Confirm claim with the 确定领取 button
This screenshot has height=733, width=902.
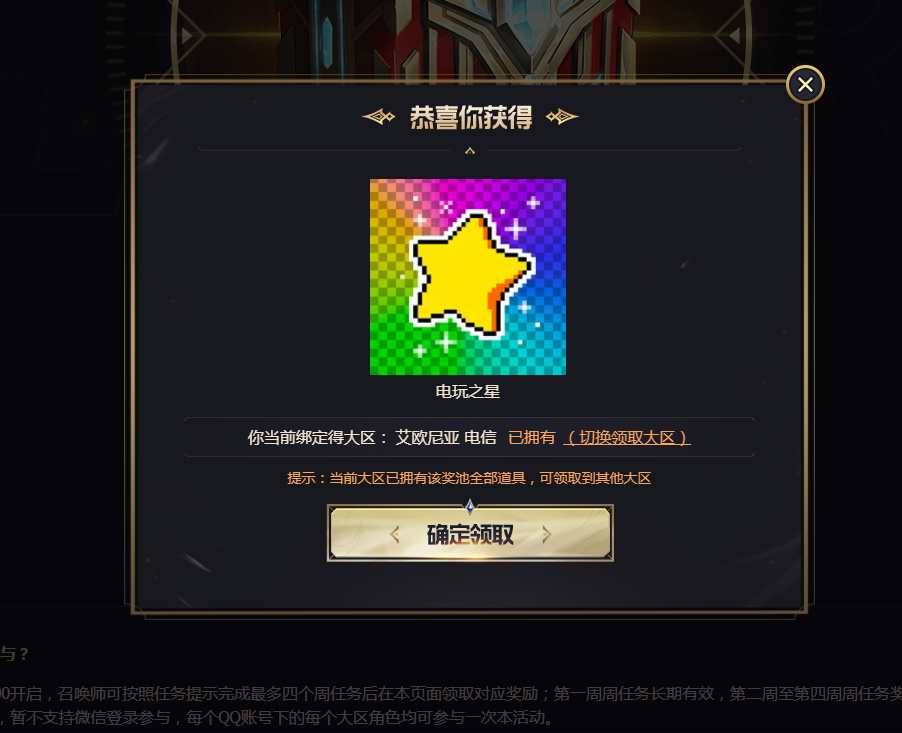point(470,533)
